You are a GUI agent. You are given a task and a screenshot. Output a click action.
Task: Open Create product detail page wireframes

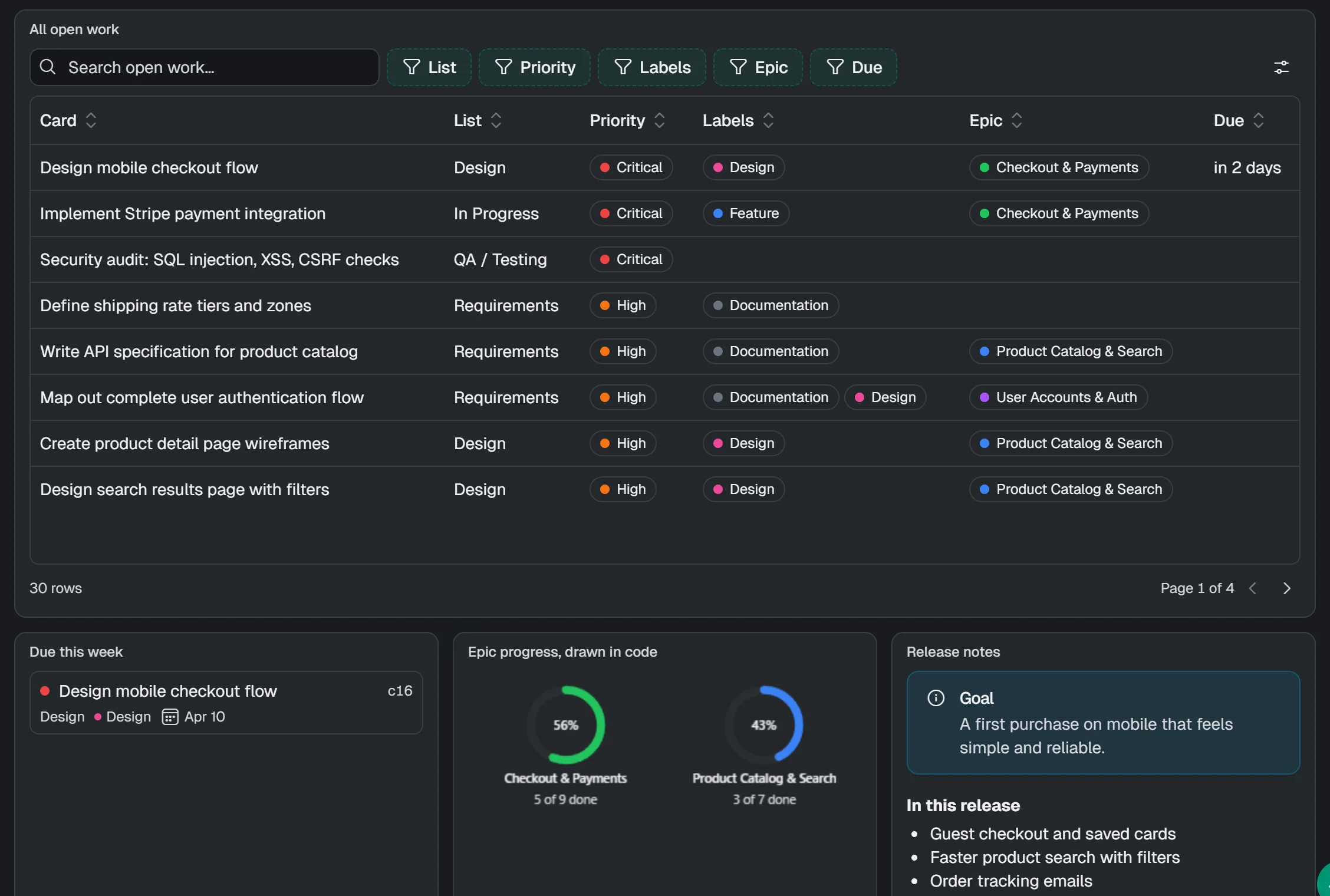(665, 443)
